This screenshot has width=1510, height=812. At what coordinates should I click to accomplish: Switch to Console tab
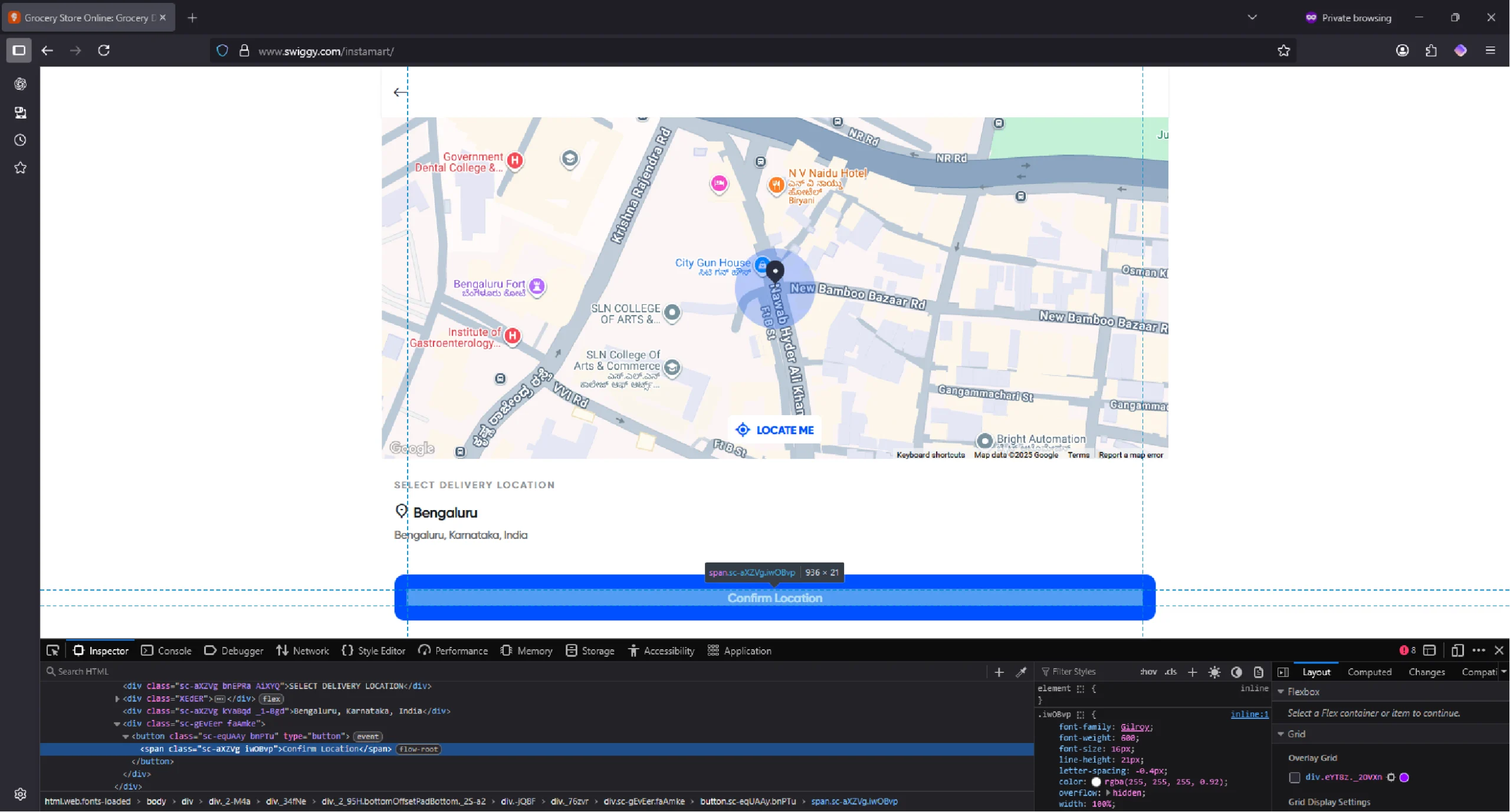tap(166, 651)
